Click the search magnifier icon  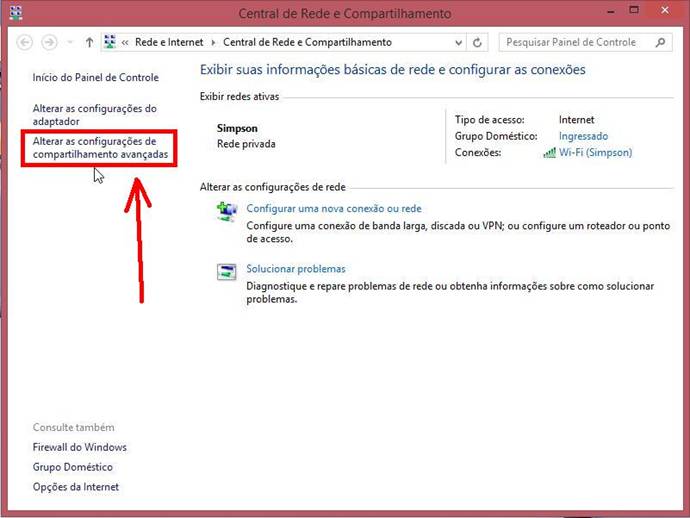click(x=660, y=43)
